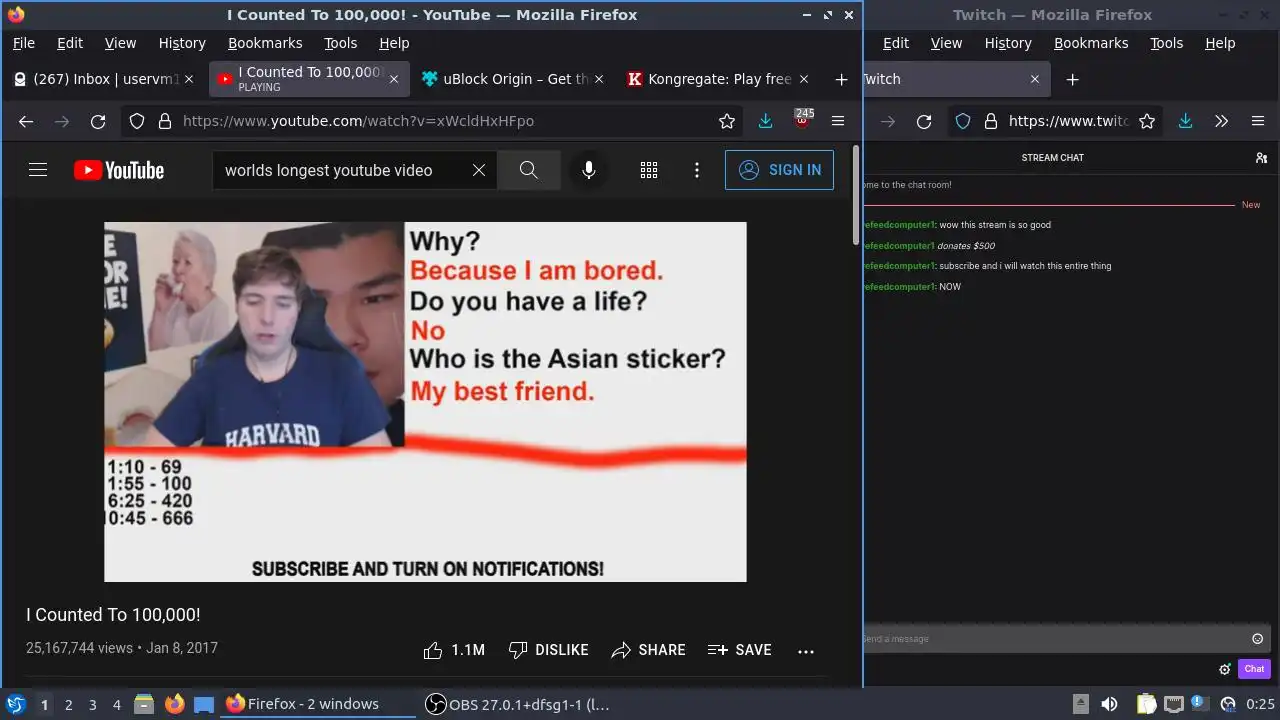The image size is (1280, 720).
Task: Open Tools menu in Twitch window
Action: tap(1166, 43)
